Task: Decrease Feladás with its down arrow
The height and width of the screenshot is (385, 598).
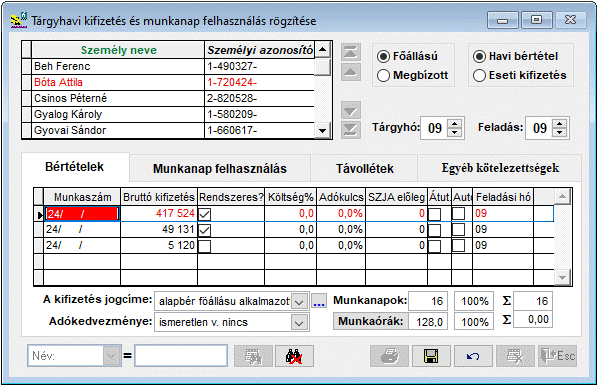Action: (x=559, y=132)
